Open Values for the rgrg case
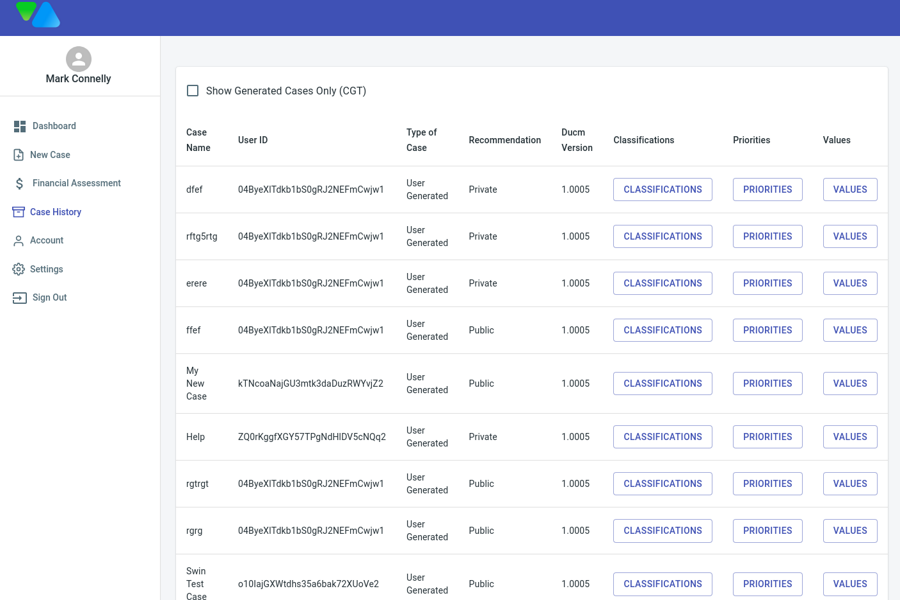 (x=849, y=531)
